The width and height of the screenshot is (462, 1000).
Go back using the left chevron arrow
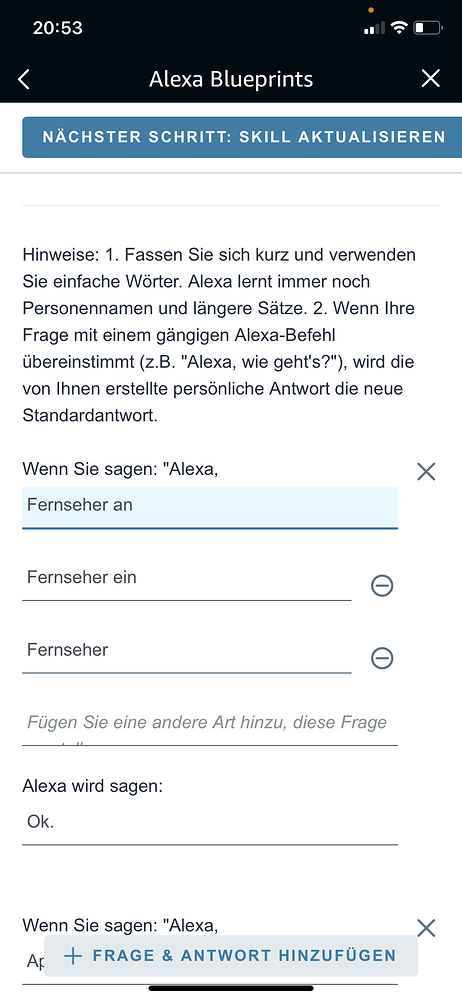click(x=24, y=79)
